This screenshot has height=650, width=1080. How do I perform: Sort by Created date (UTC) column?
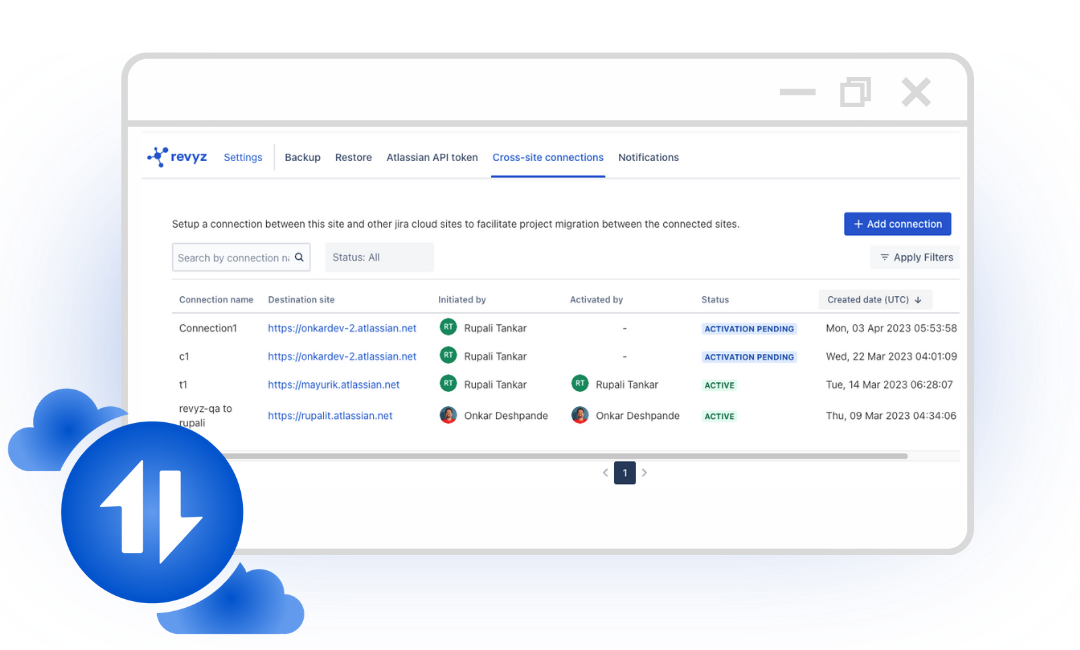875,299
